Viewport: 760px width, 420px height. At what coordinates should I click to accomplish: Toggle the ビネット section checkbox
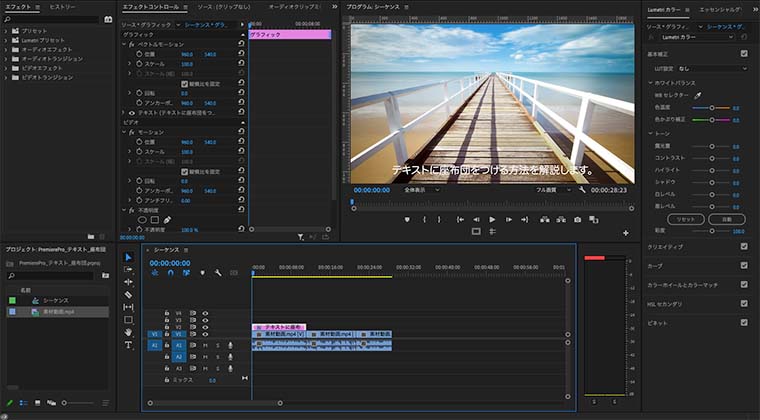[x=744, y=323]
